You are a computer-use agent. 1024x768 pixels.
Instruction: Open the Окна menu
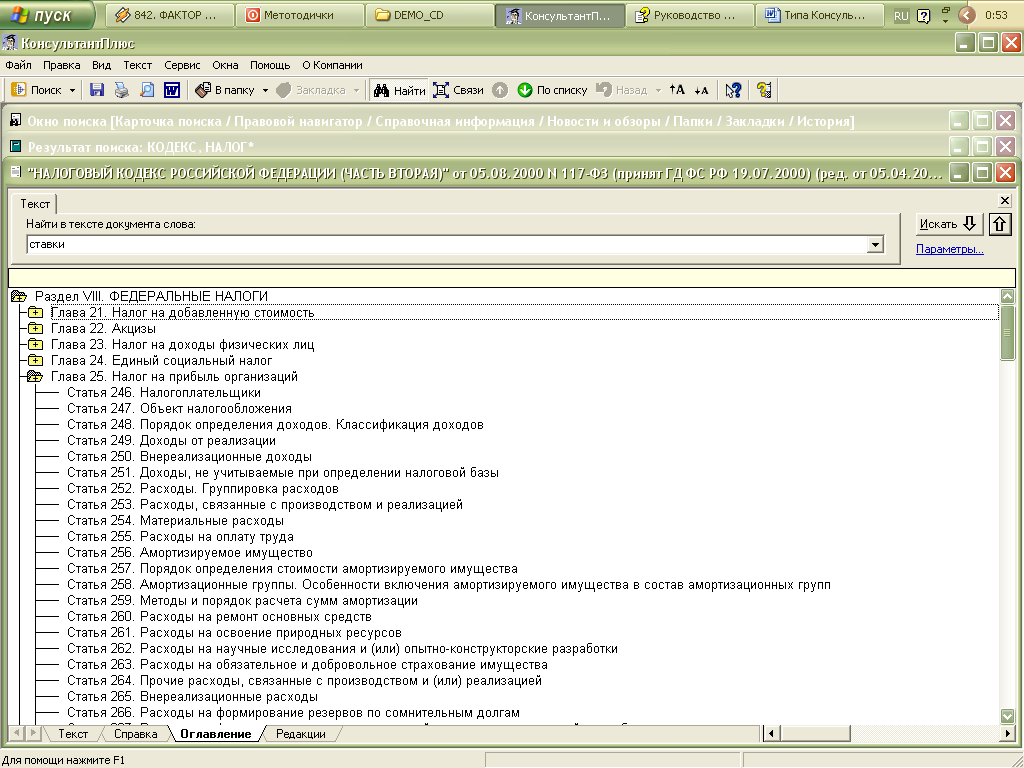[x=225, y=65]
